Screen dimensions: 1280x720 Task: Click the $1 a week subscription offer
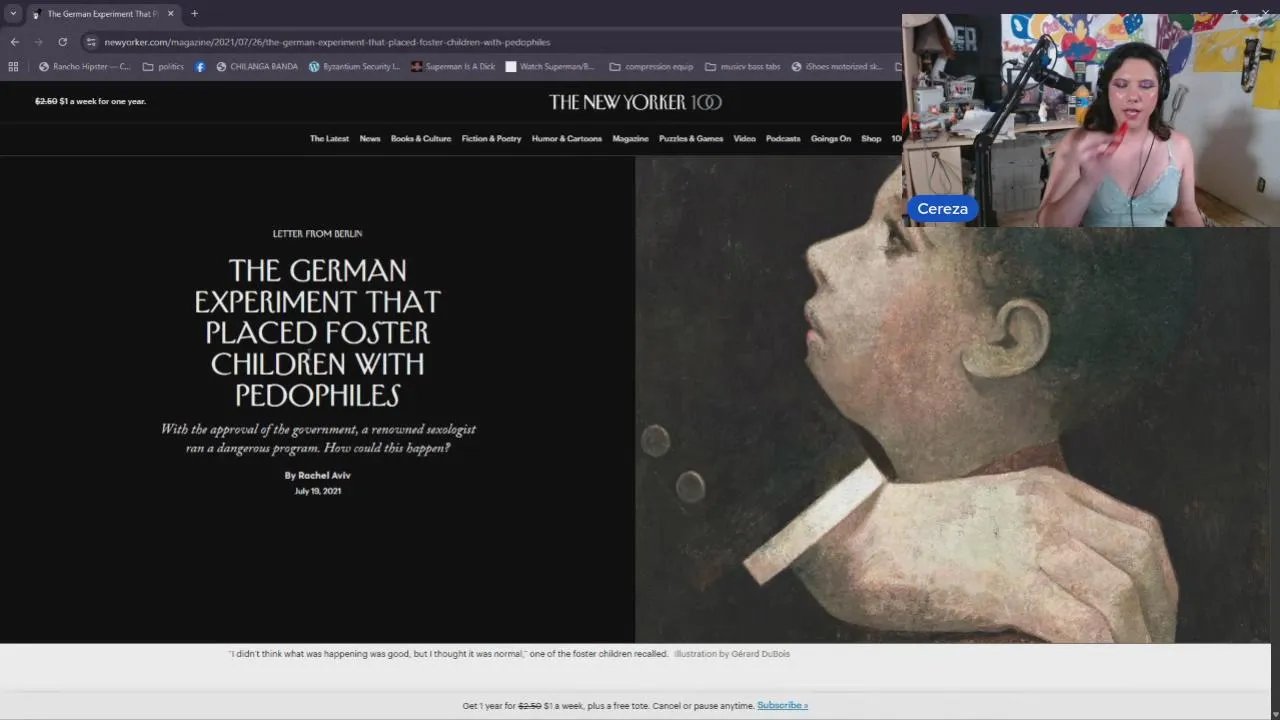[90, 101]
